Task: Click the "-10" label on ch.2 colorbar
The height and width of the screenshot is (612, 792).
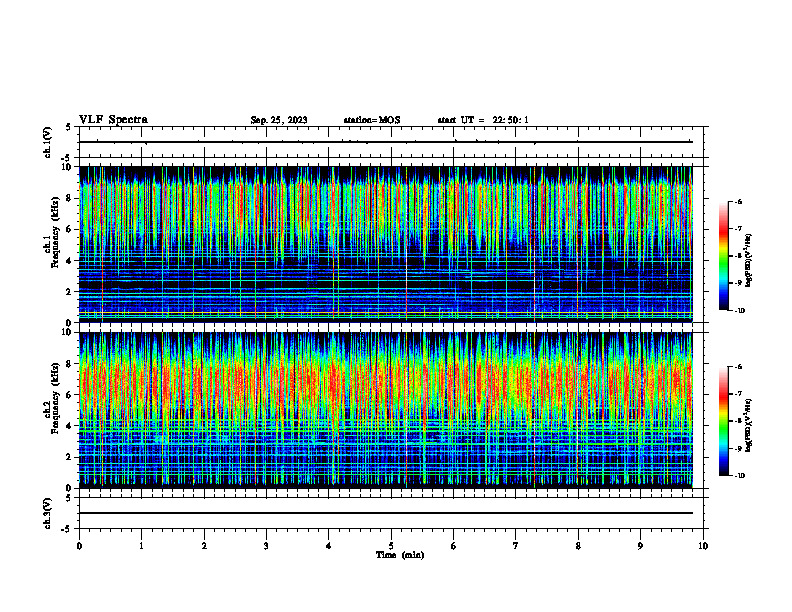Action: pyautogui.click(x=739, y=476)
